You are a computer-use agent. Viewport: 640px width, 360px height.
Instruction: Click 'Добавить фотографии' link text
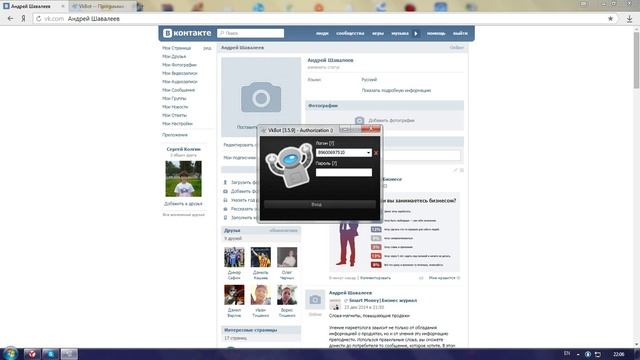(x=391, y=120)
